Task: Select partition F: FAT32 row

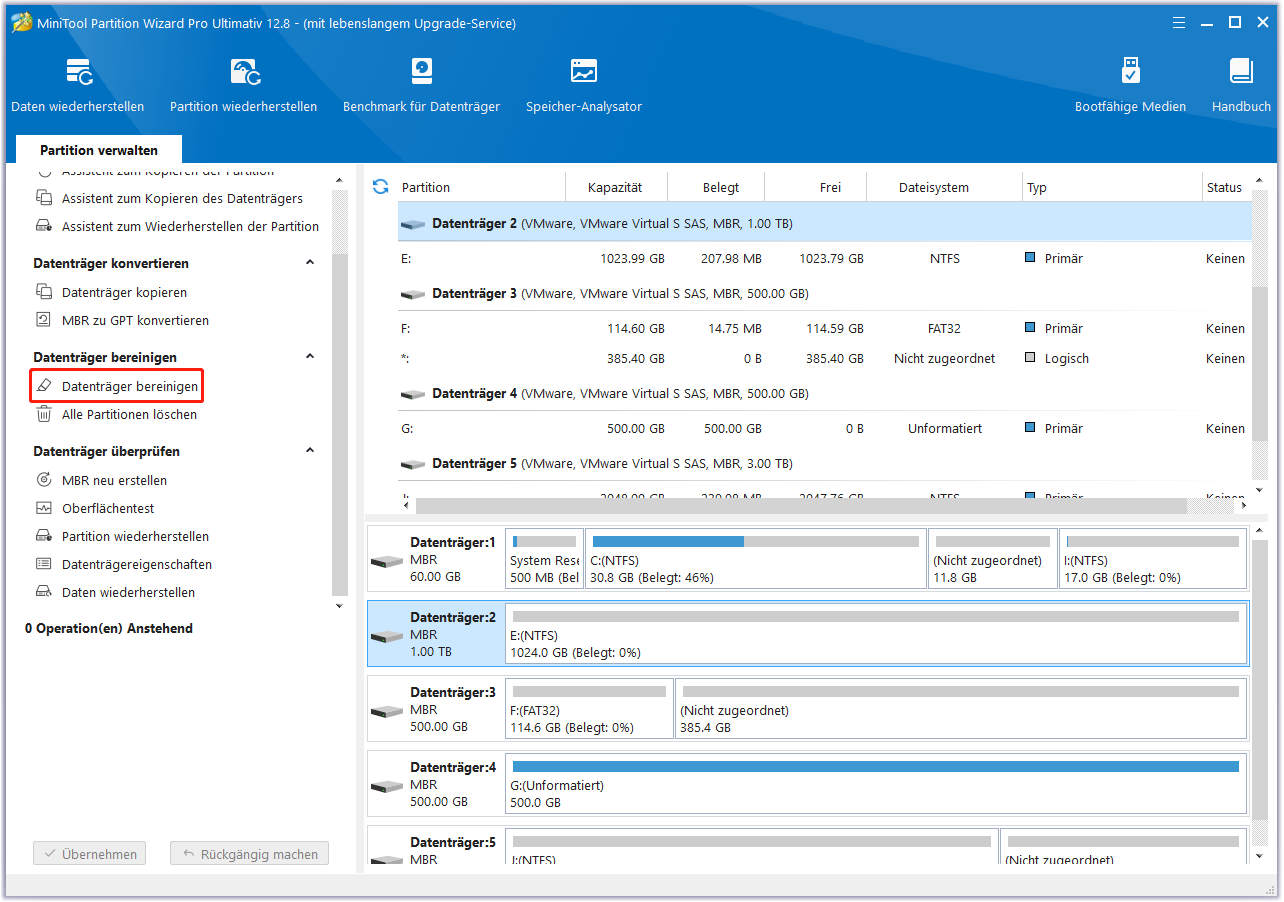Action: [x=824, y=329]
